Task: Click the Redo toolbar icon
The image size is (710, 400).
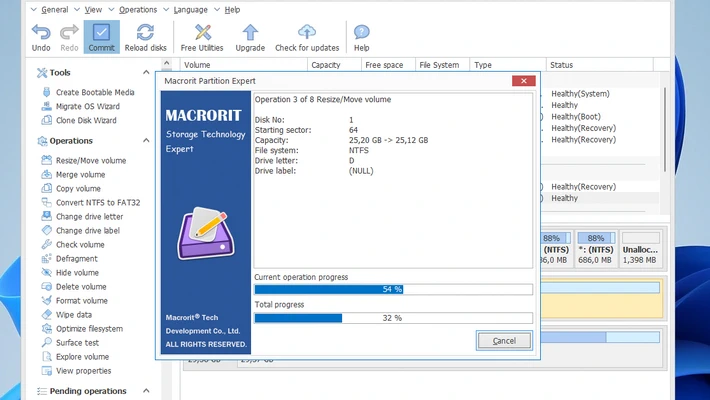Action: point(69,33)
